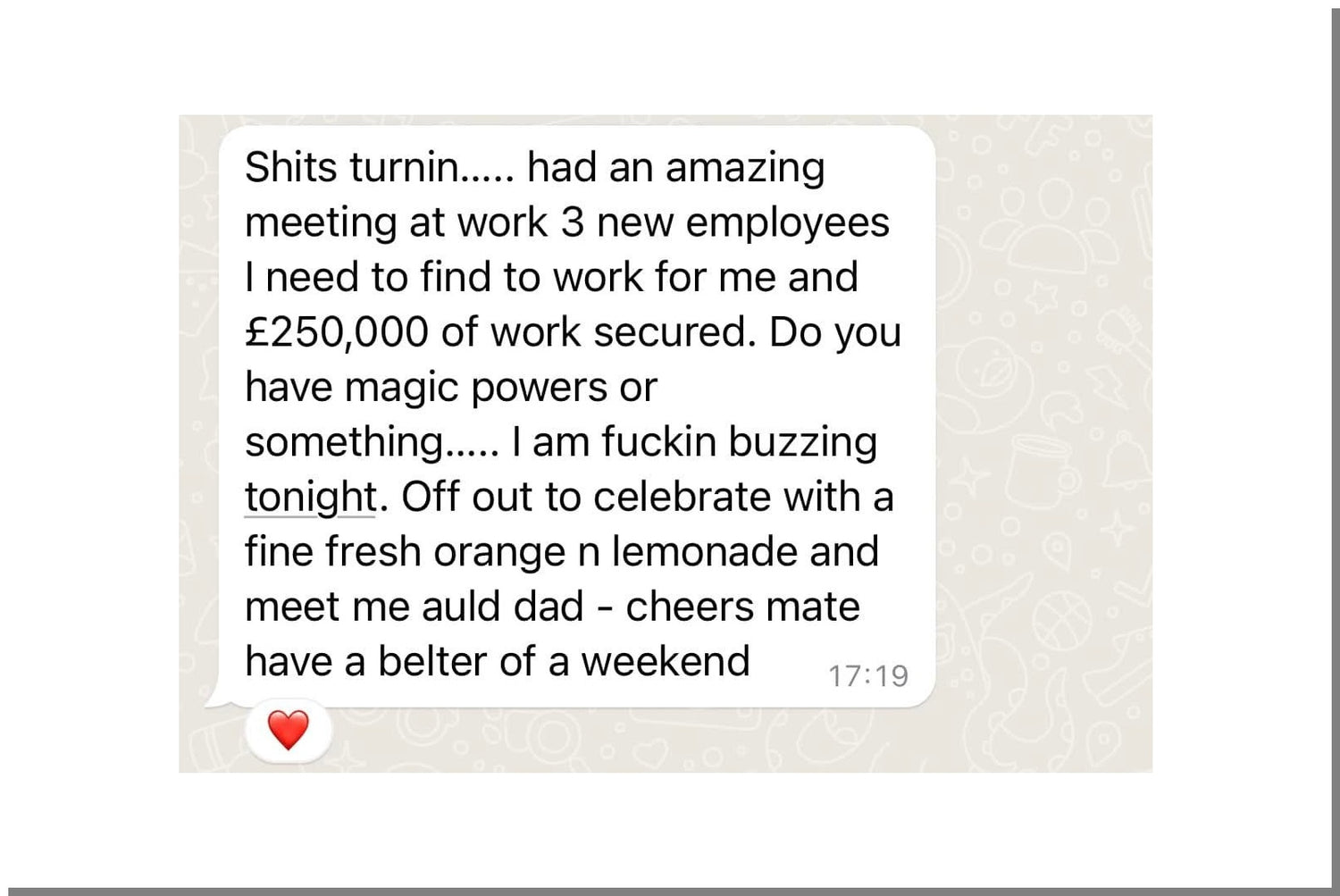Click the four-point star doodle near the mug

click(x=967, y=478)
